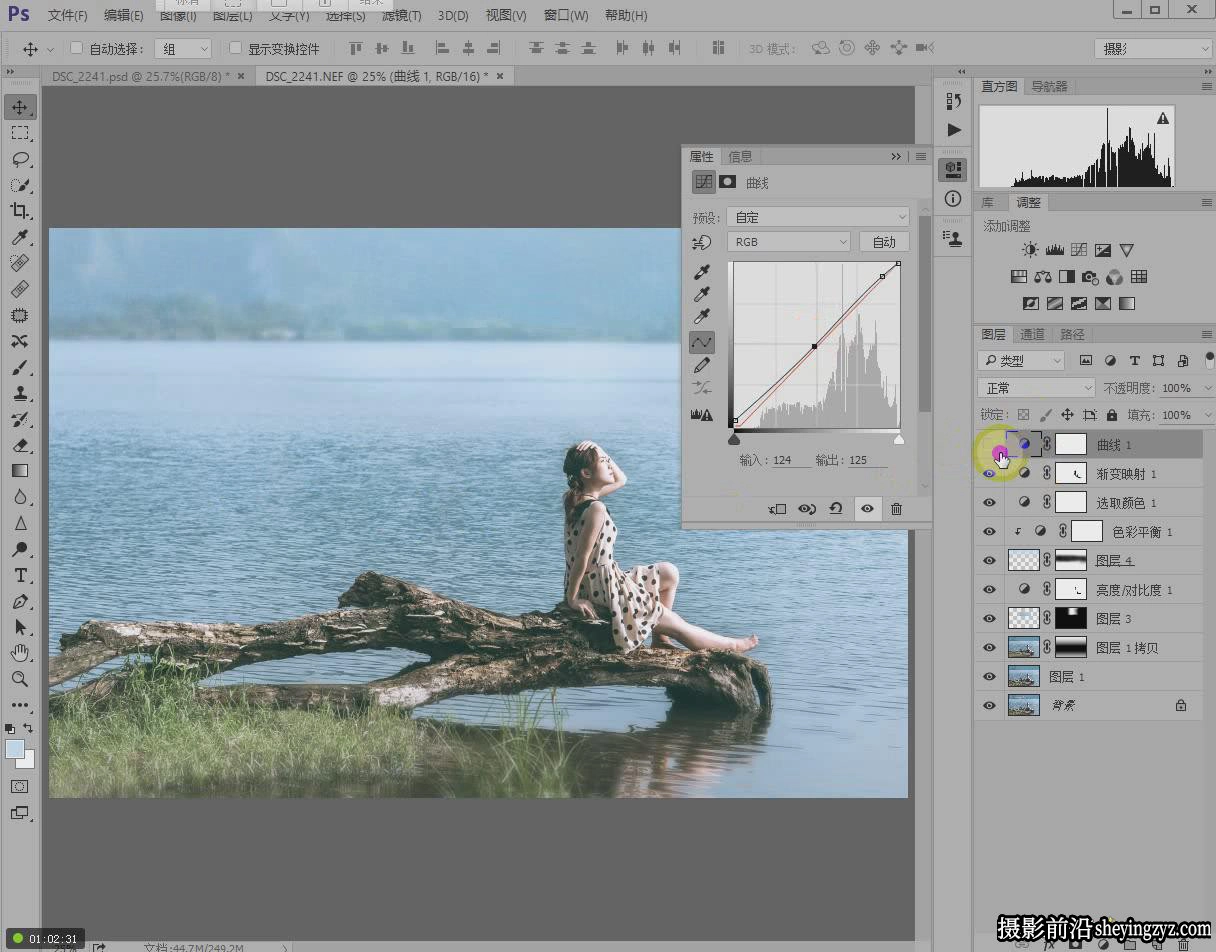Open the 3D(D) menu
The width and height of the screenshot is (1216, 952).
click(453, 16)
